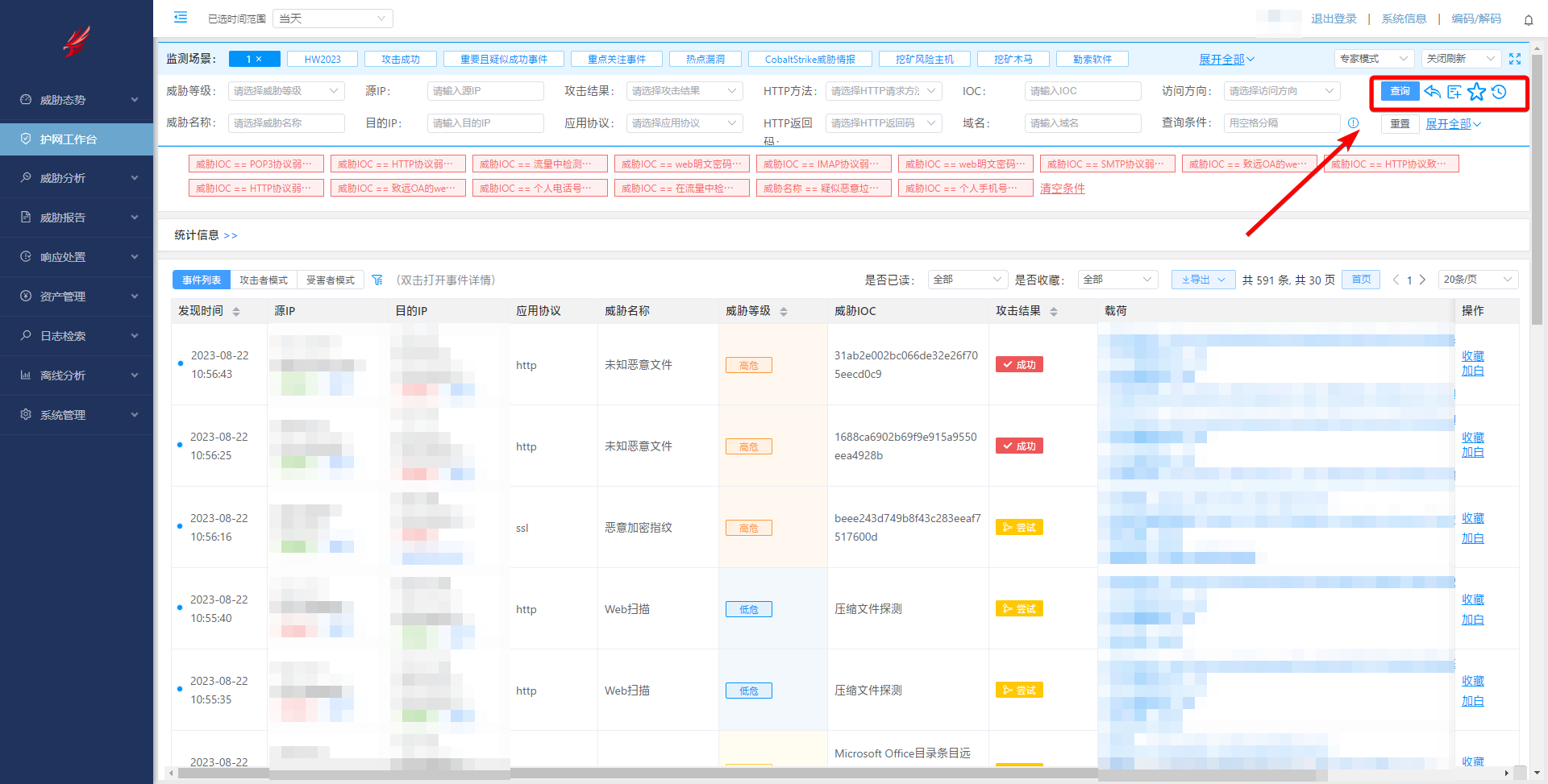Click the 威胁态势 monitor icon in the sidebar

(x=26, y=99)
